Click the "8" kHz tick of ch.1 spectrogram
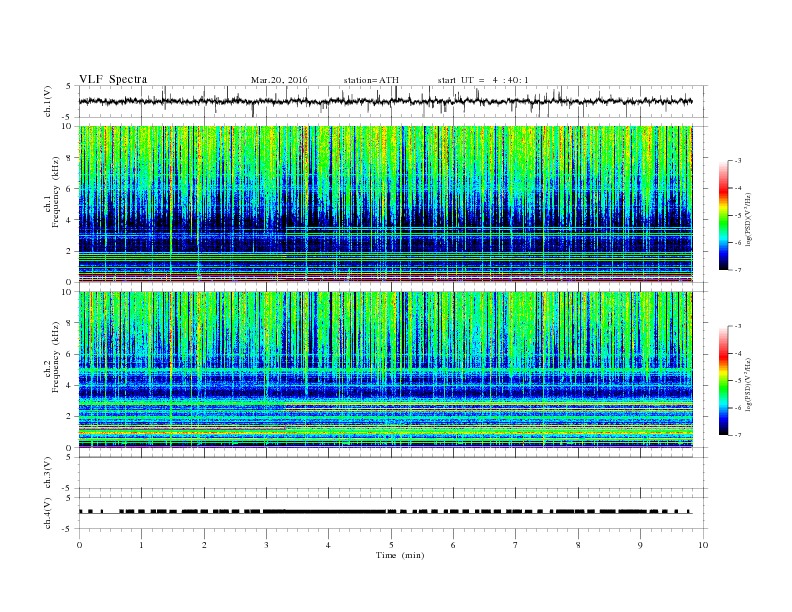The height and width of the screenshot is (612, 792). pos(69,158)
